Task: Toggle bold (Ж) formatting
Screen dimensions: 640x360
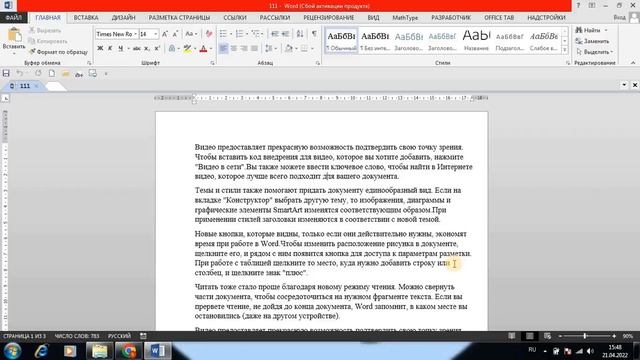Action: coord(100,49)
